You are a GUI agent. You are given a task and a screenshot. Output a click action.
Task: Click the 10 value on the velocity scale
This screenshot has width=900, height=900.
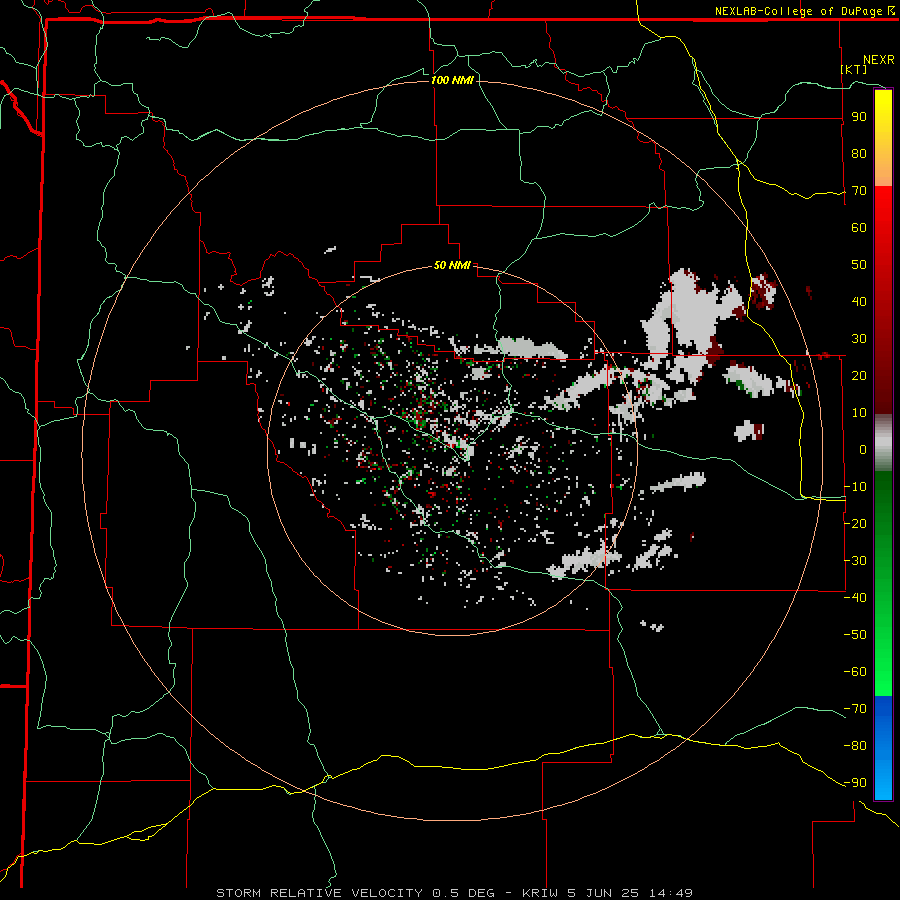pyautogui.click(x=859, y=413)
